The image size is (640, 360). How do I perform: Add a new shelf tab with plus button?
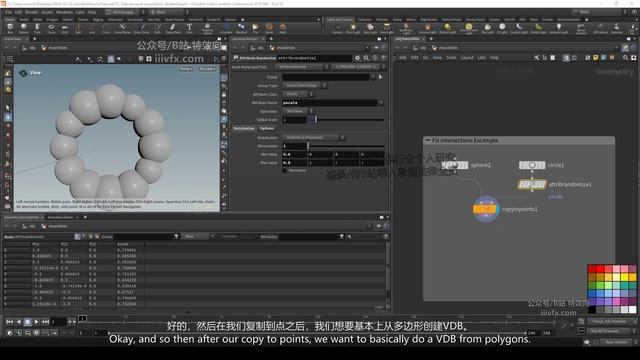242,20
